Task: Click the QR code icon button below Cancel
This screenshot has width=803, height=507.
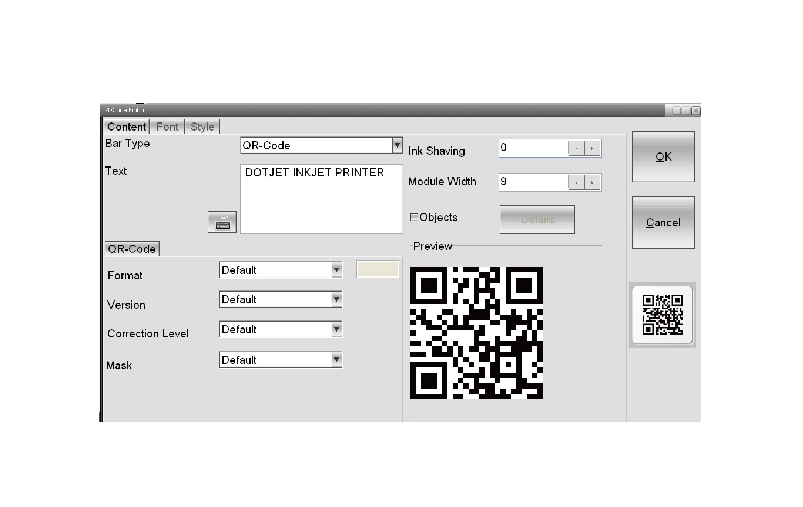Action: pyautogui.click(x=662, y=314)
